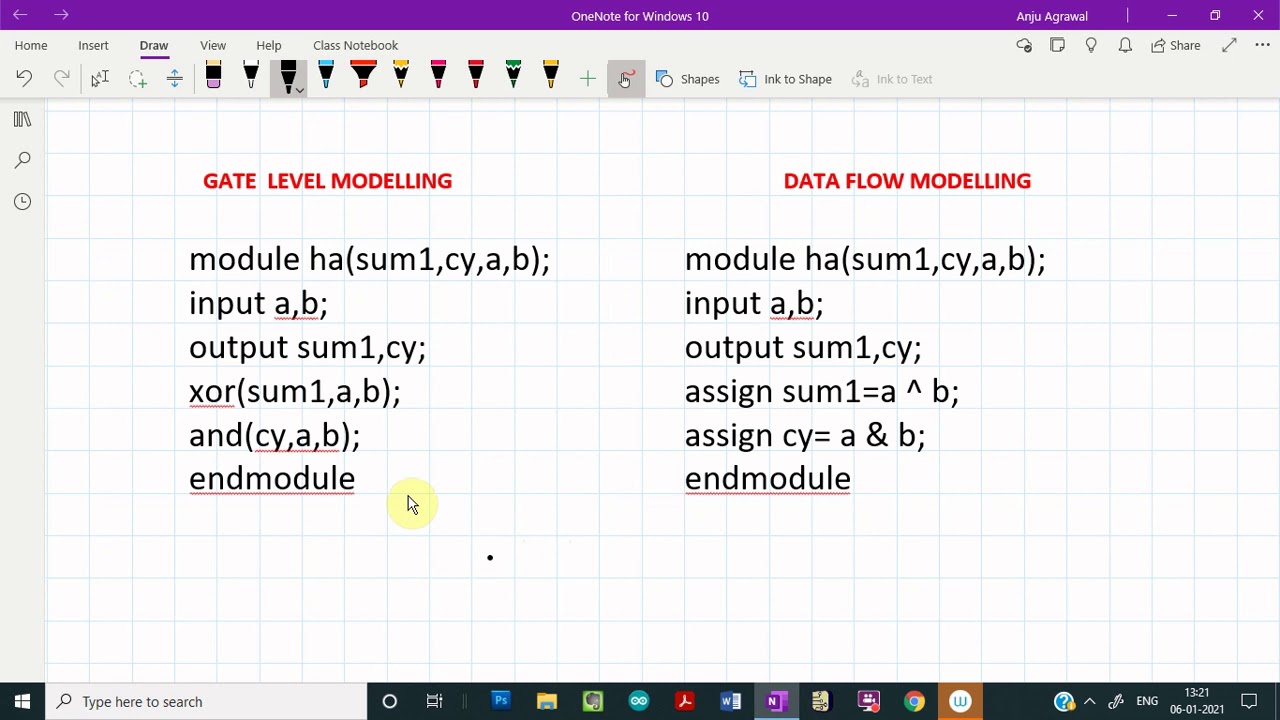The width and height of the screenshot is (1280, 720).
Task: Click the lightbulb Tell Me icon
Action: pyautogui.click(x=1091, y=45)
